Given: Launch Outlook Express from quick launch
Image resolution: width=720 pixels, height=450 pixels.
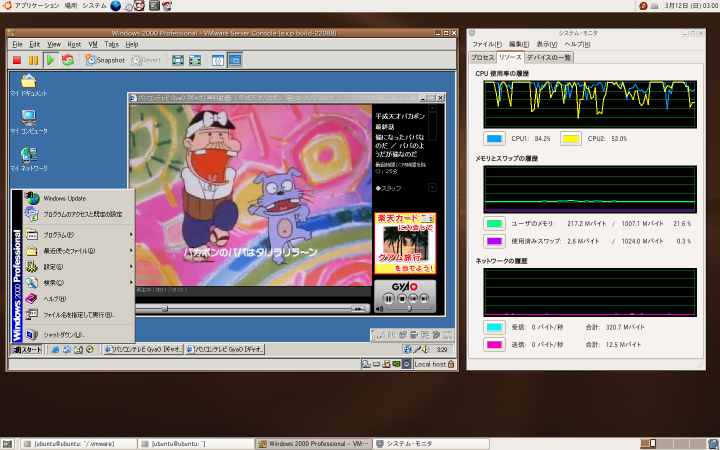Looking at the screenshot, I should point(67,350).
